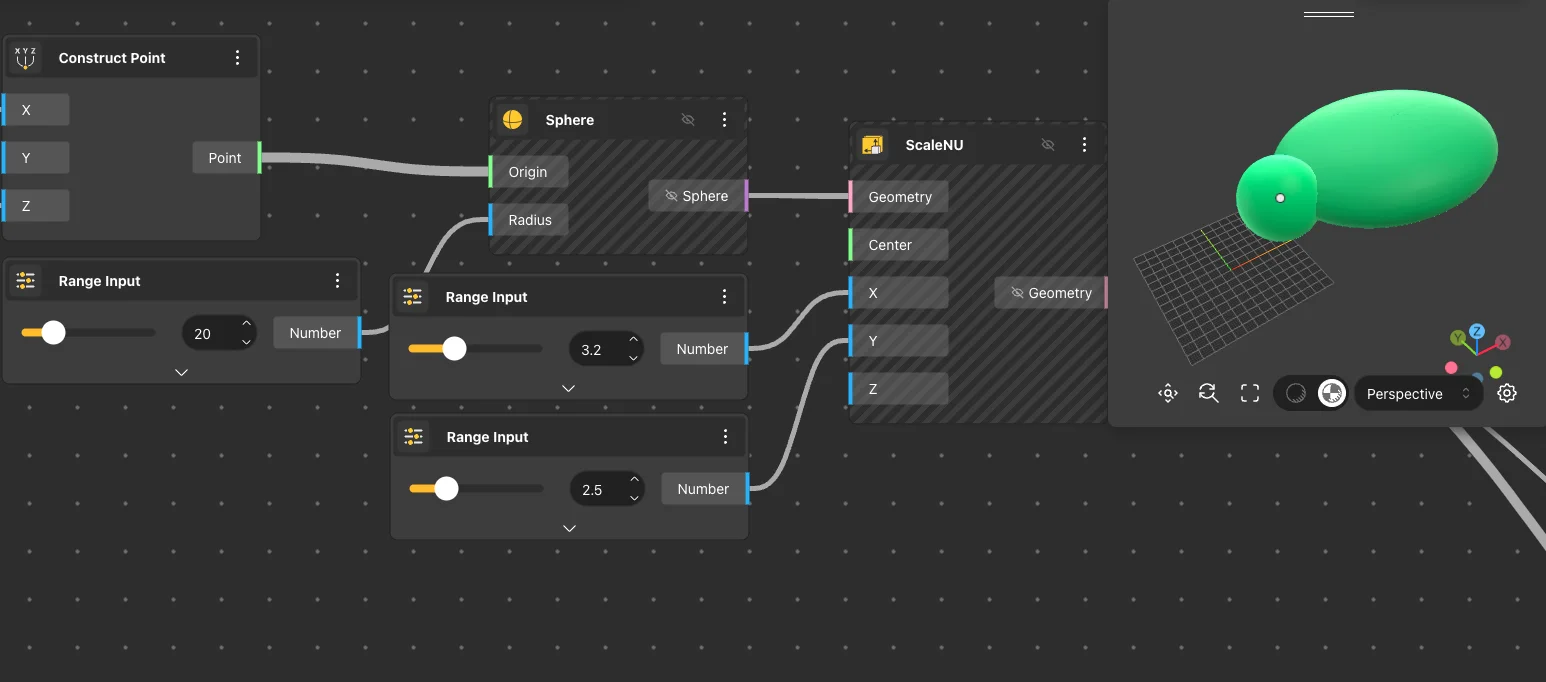
Task: Click the fullscreen frame icon in the viewer
Action: pos(1250,394)
